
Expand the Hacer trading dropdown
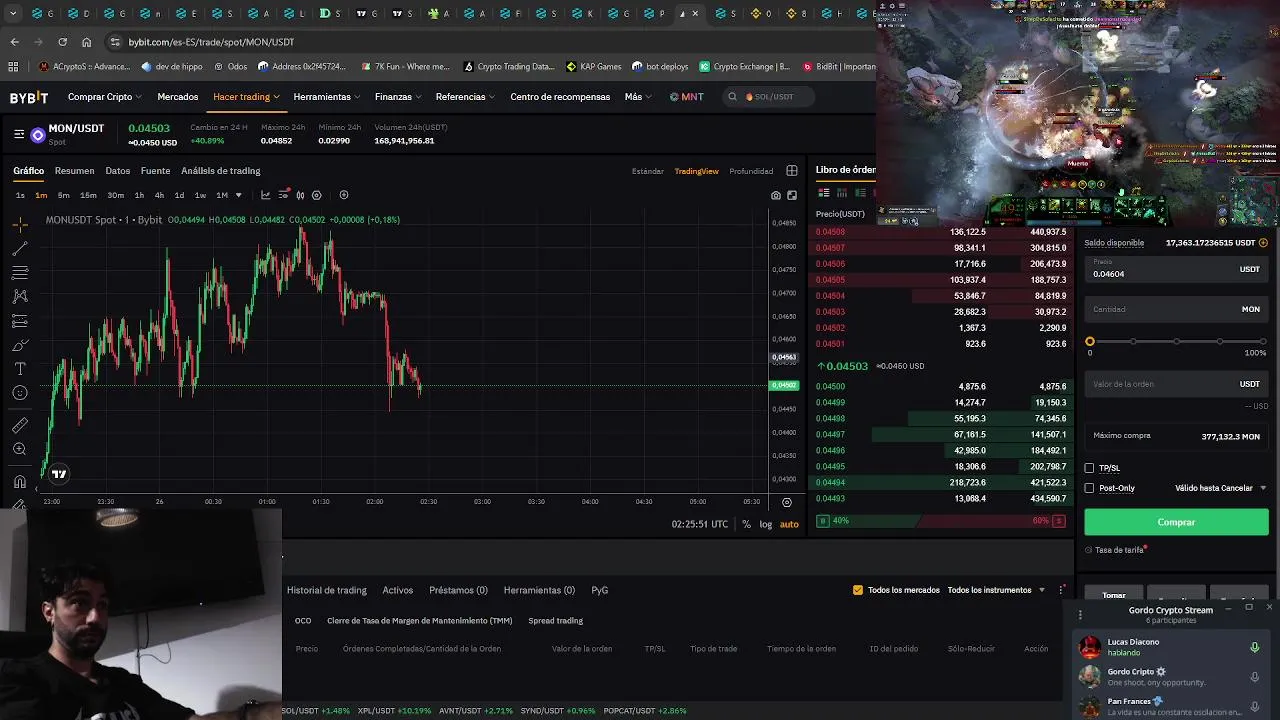(246, 97)
